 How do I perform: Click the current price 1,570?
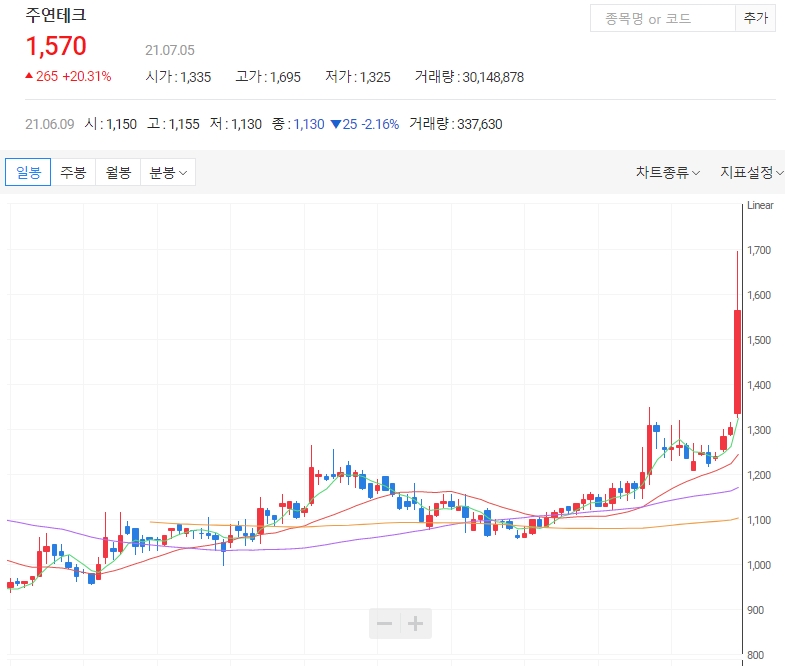(x=56, y=46)
